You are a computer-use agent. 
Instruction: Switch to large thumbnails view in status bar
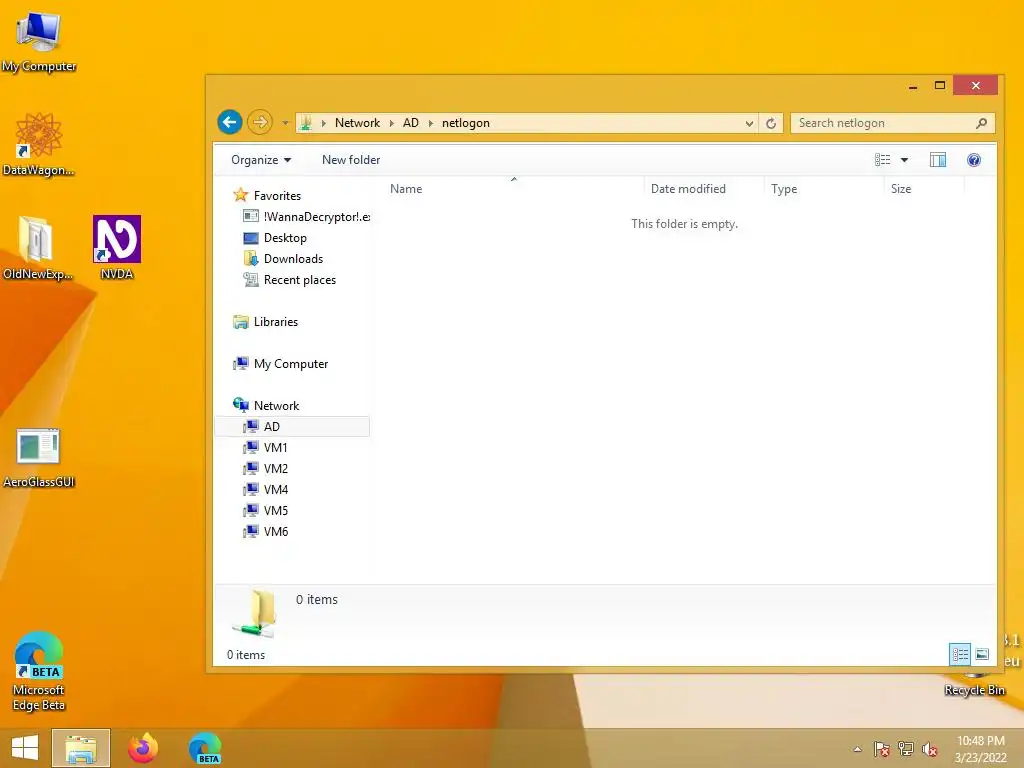coord(982,654)
